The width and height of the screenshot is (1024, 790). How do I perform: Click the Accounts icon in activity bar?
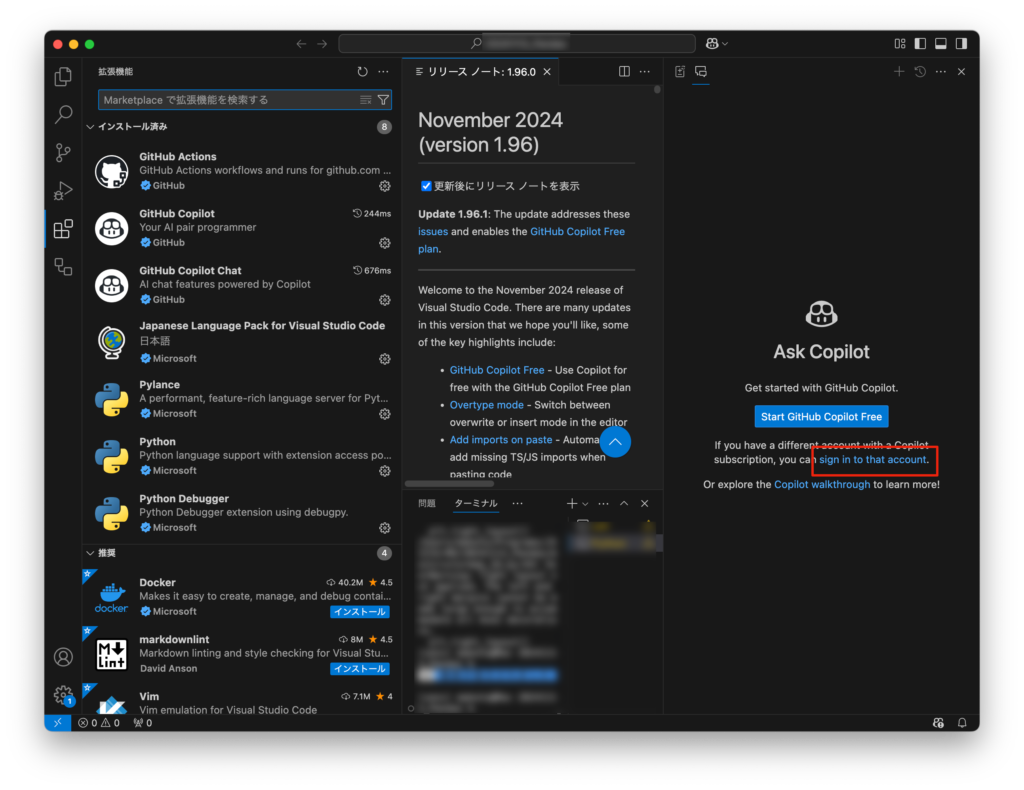(63, 657)
